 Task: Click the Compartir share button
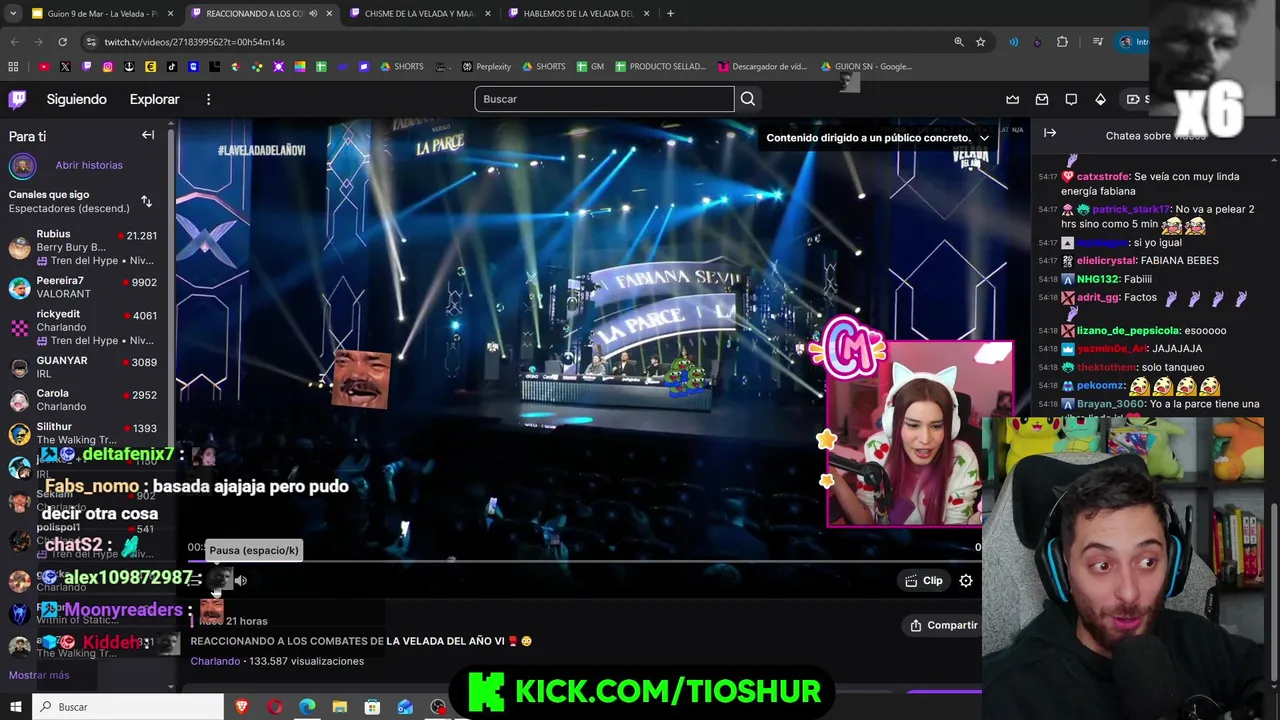943,625
